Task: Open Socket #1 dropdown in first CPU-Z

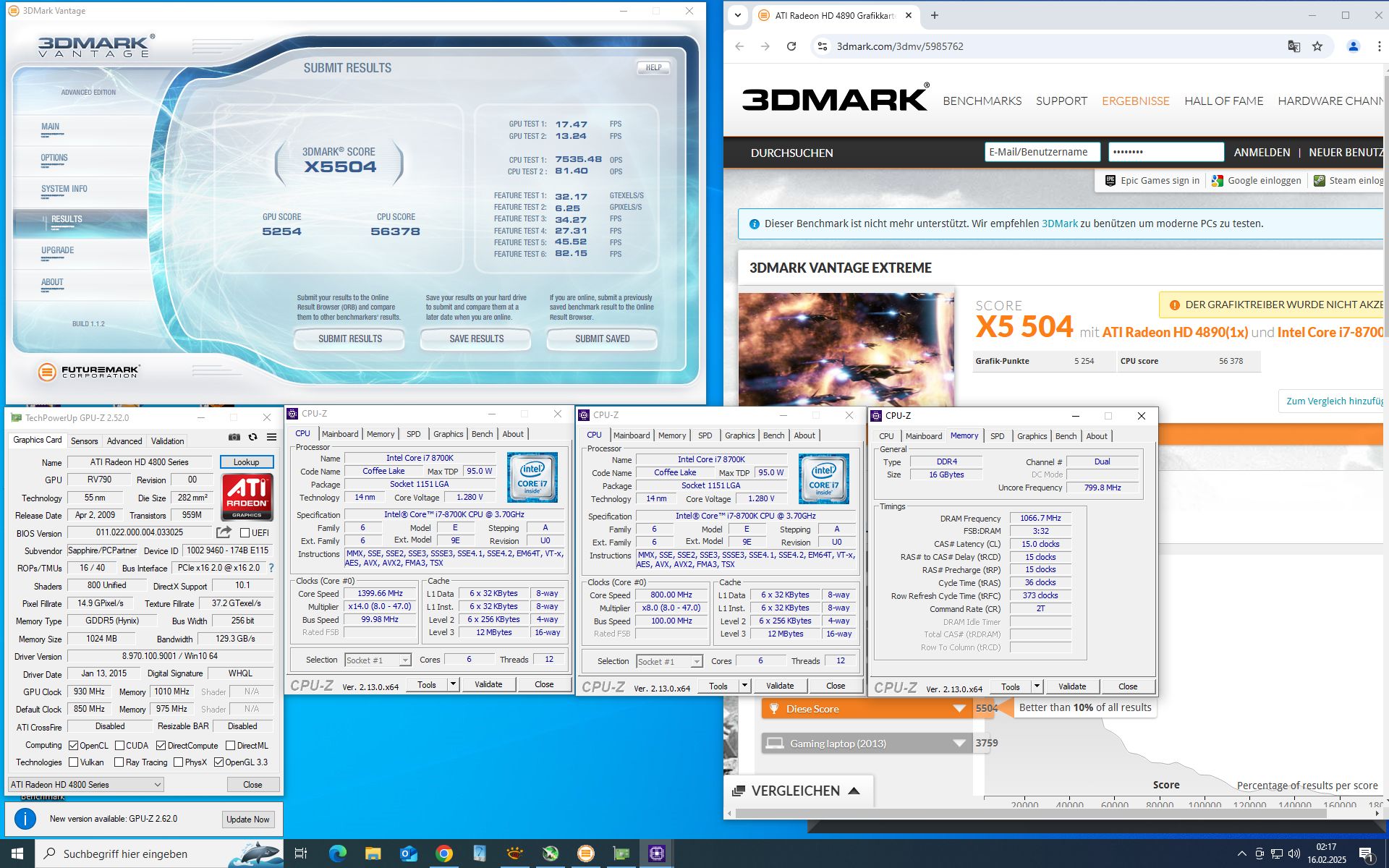Action: coord(378,660)
